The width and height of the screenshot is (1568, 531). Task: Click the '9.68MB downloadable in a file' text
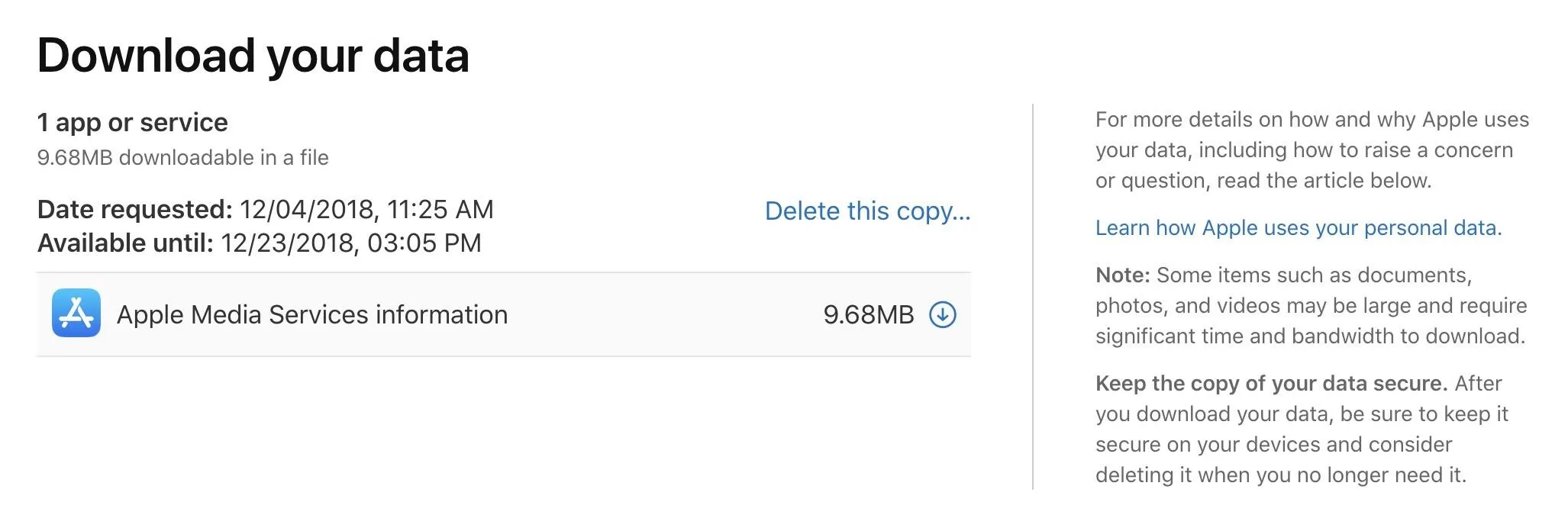(183, 158)
